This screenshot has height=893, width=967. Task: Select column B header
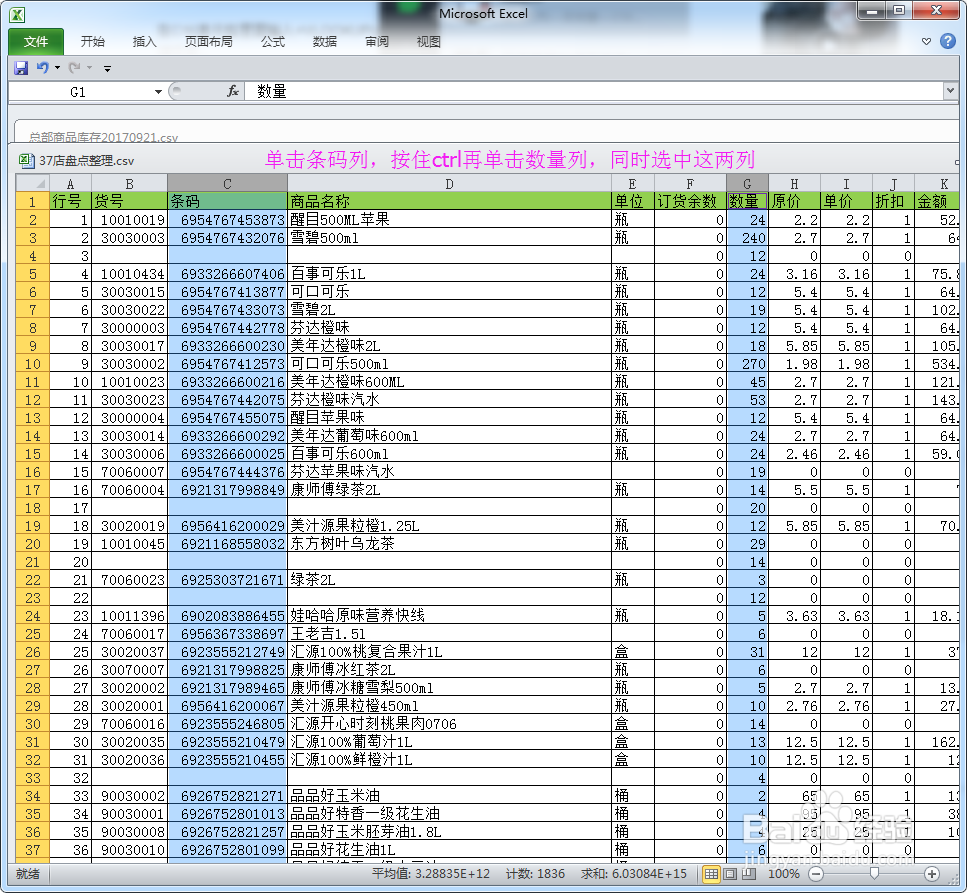pyautogui.click(x=130, y=184)
